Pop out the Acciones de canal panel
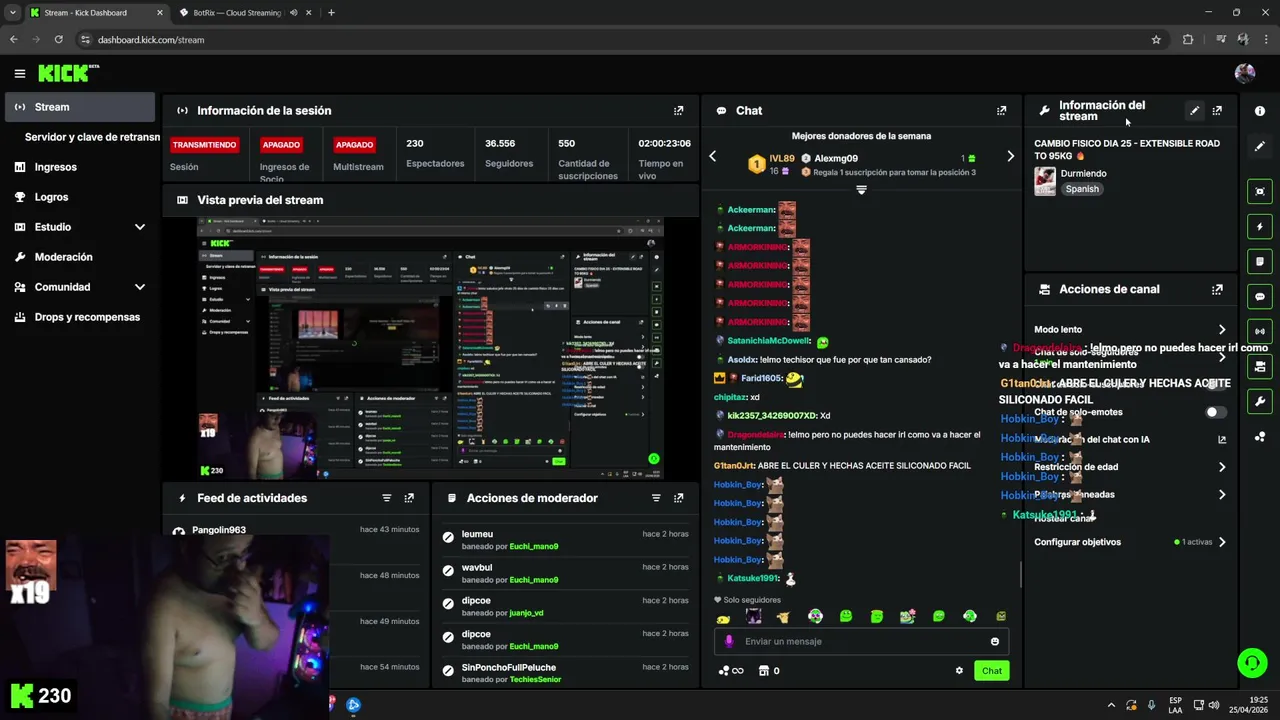The width and height of the screenshot is (1280, 720). (x=1217, y=289)
